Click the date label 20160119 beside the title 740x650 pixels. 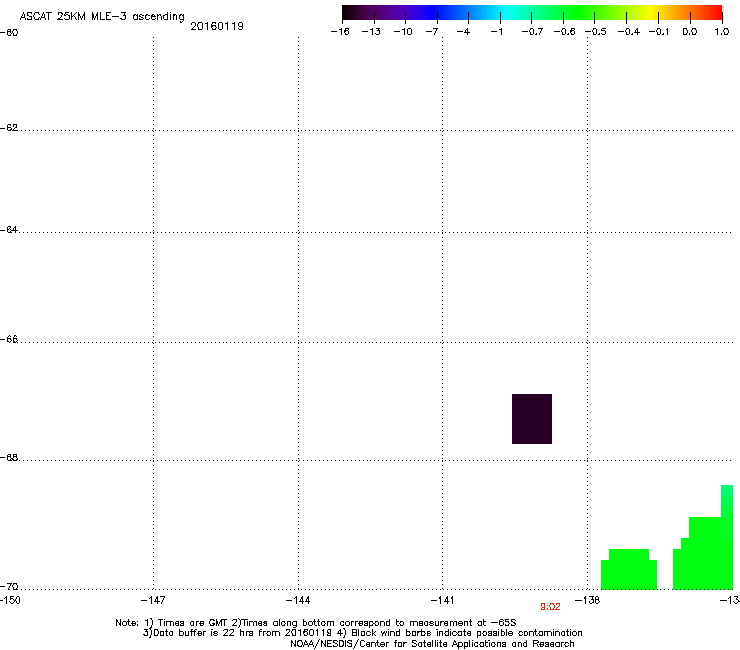[x=217, y=26]
